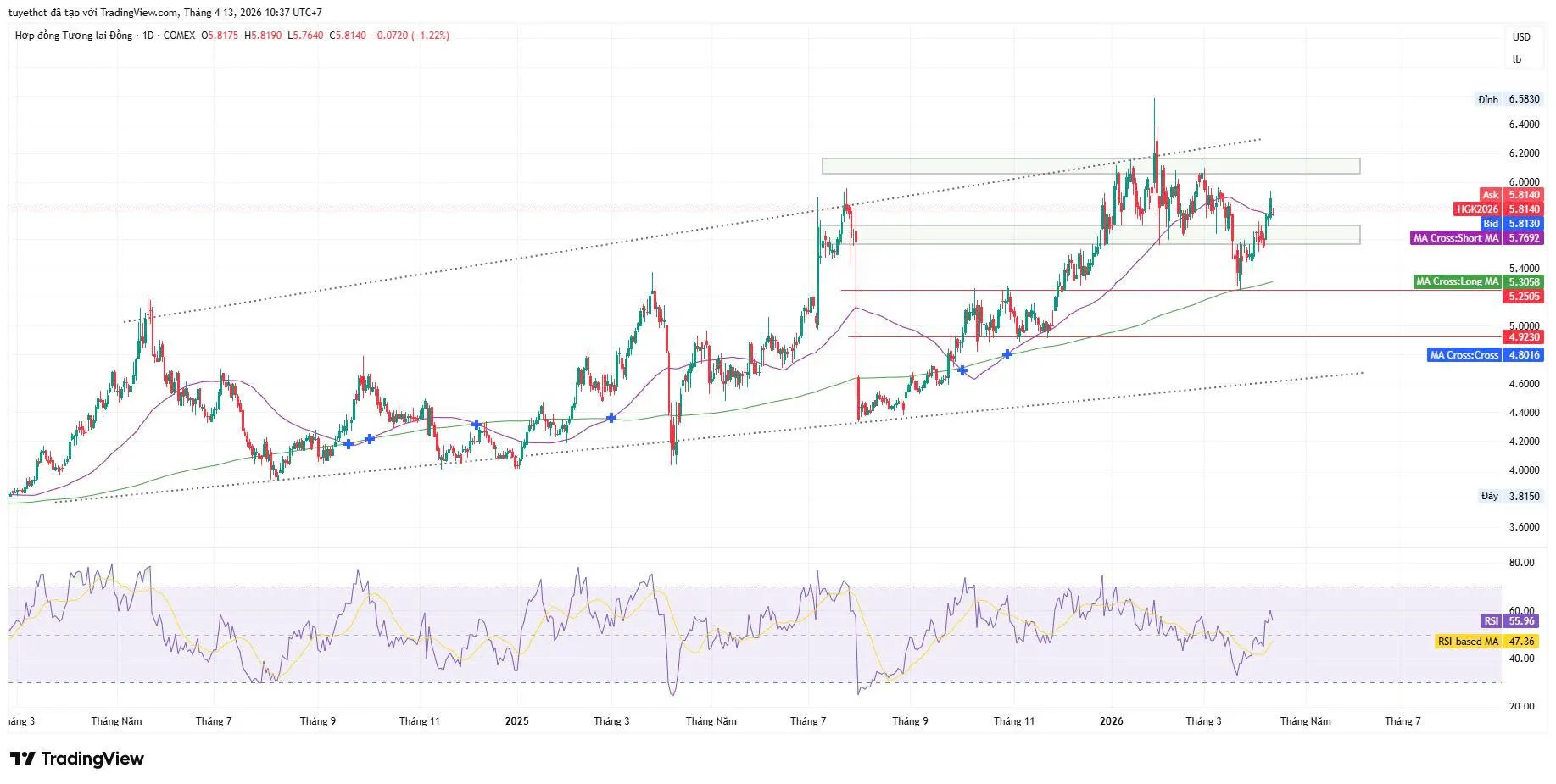The width and height of the screenshot is (1556, 784).
Task: Click the leftmost blue MA cross marker
Action: [x=349, y=444]
